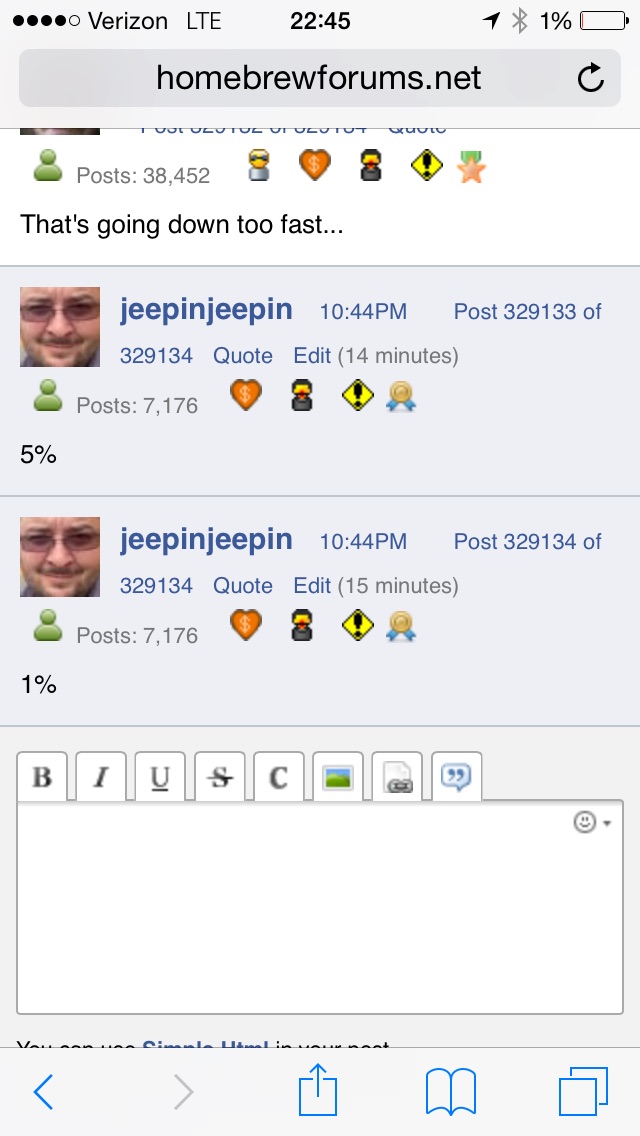Insert image using picture icon

338,777
